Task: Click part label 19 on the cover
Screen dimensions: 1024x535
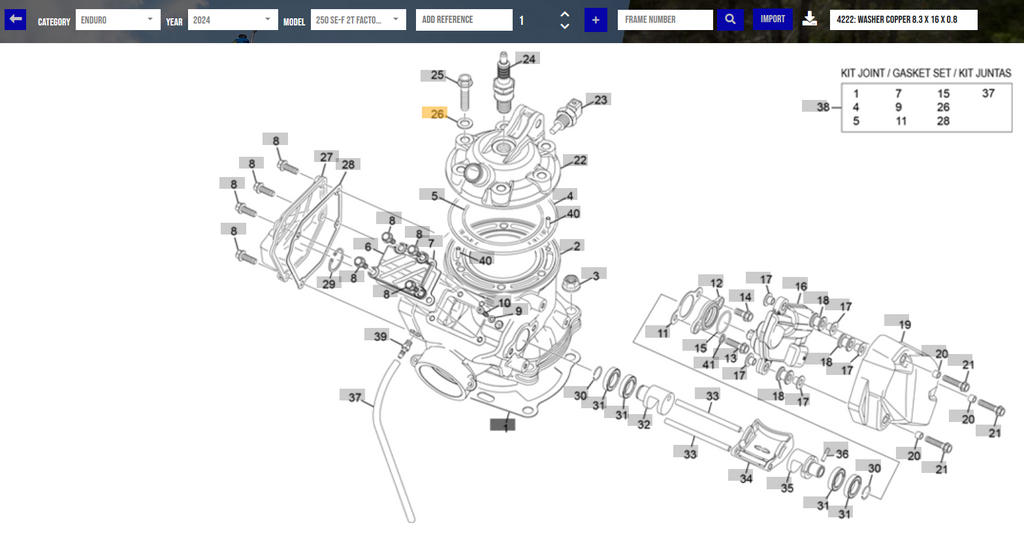Action: [904, 324]
